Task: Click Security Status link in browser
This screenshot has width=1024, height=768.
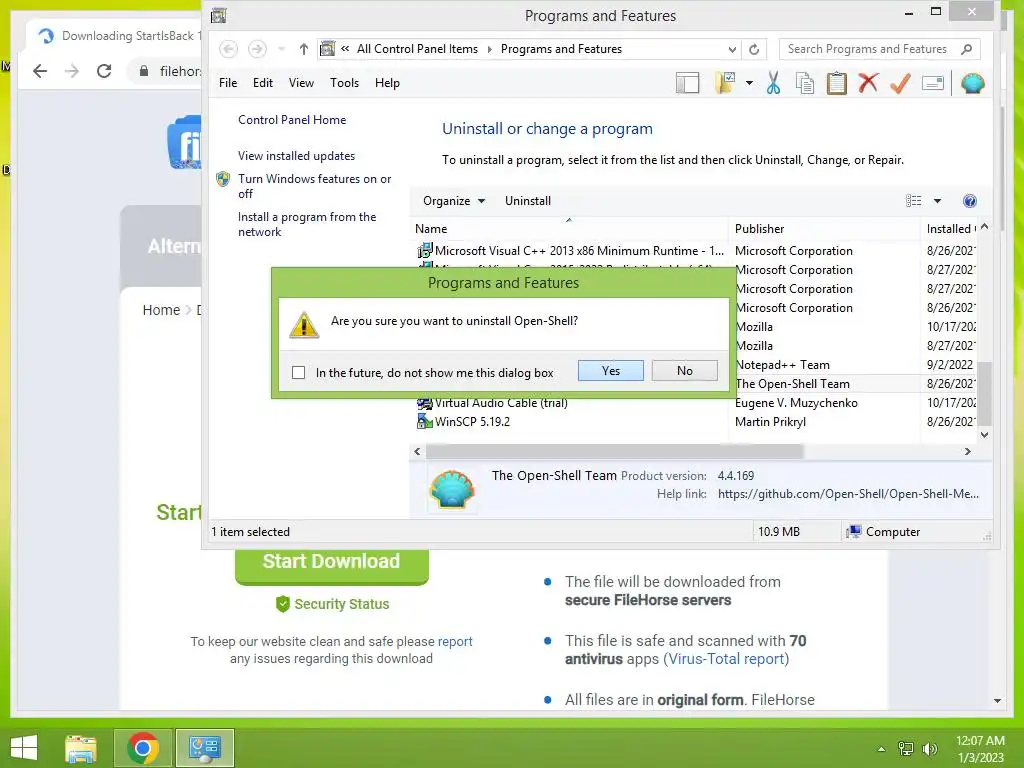Action: coord(333,604)
